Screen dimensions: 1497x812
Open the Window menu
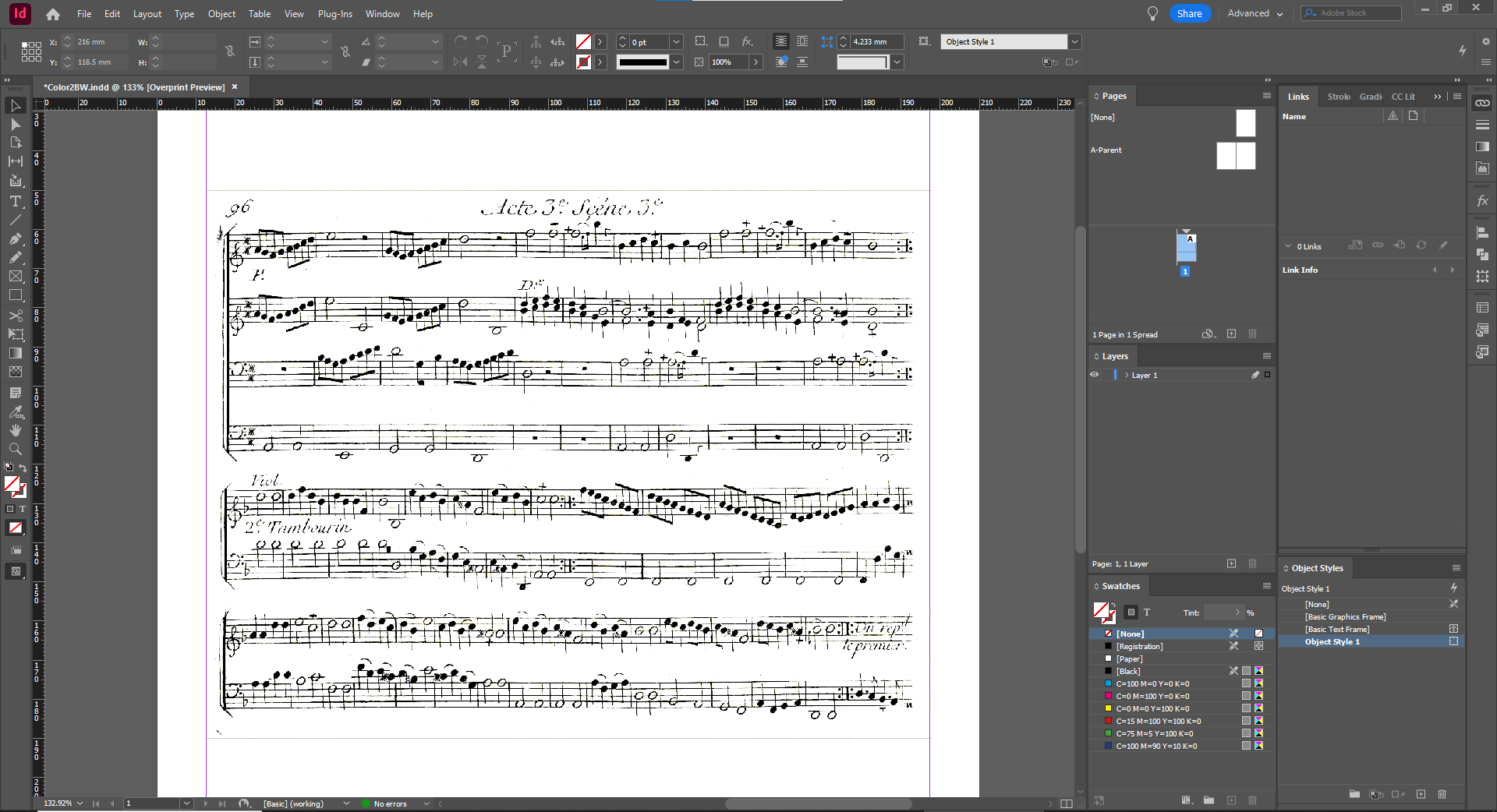382,13
